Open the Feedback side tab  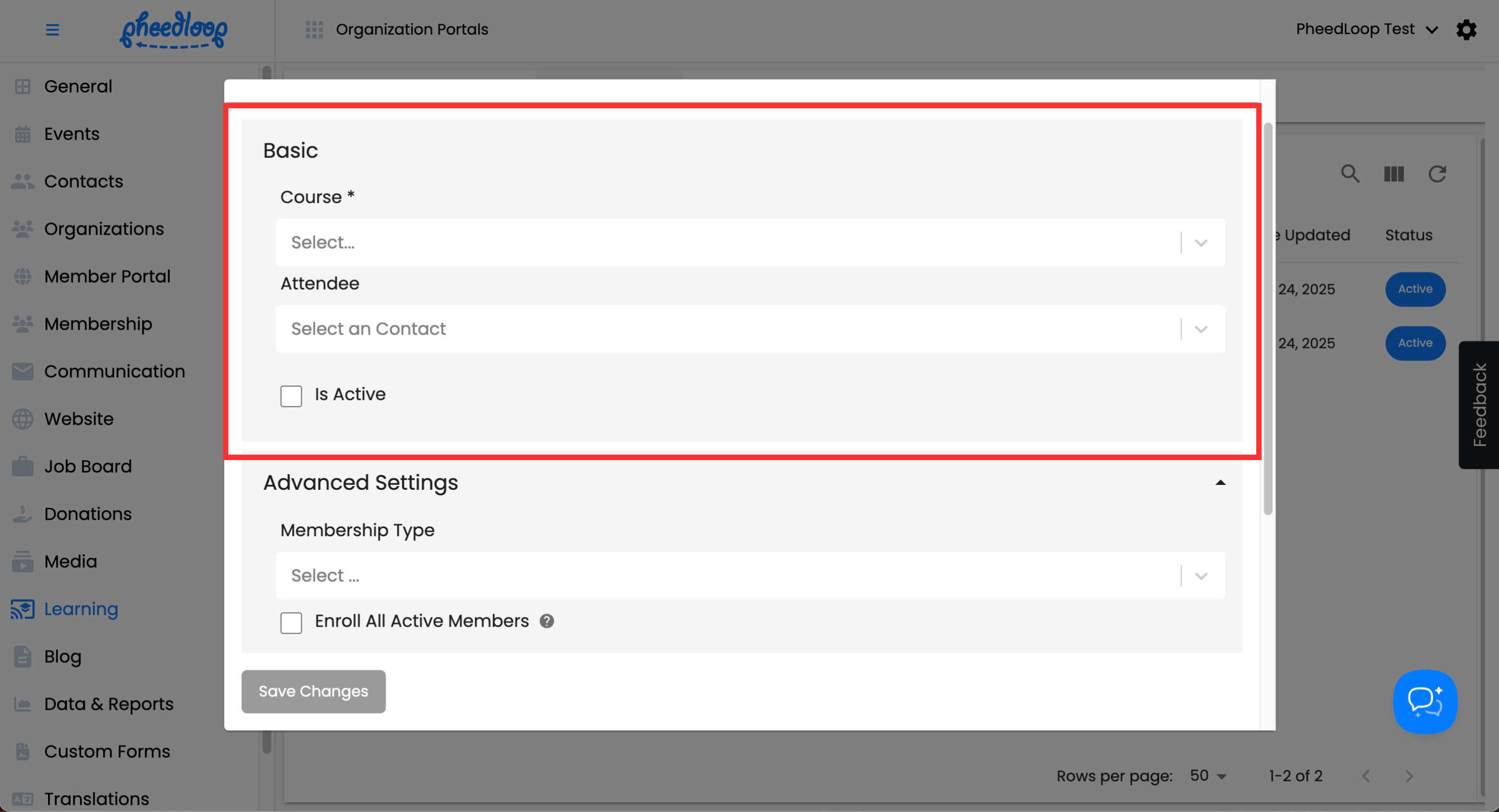1478,405
